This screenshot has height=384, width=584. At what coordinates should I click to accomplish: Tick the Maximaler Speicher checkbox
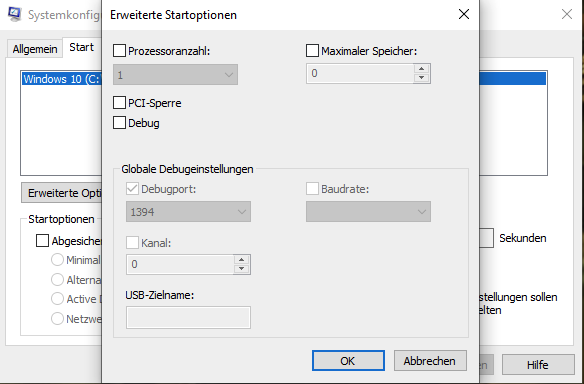point(312,51)
